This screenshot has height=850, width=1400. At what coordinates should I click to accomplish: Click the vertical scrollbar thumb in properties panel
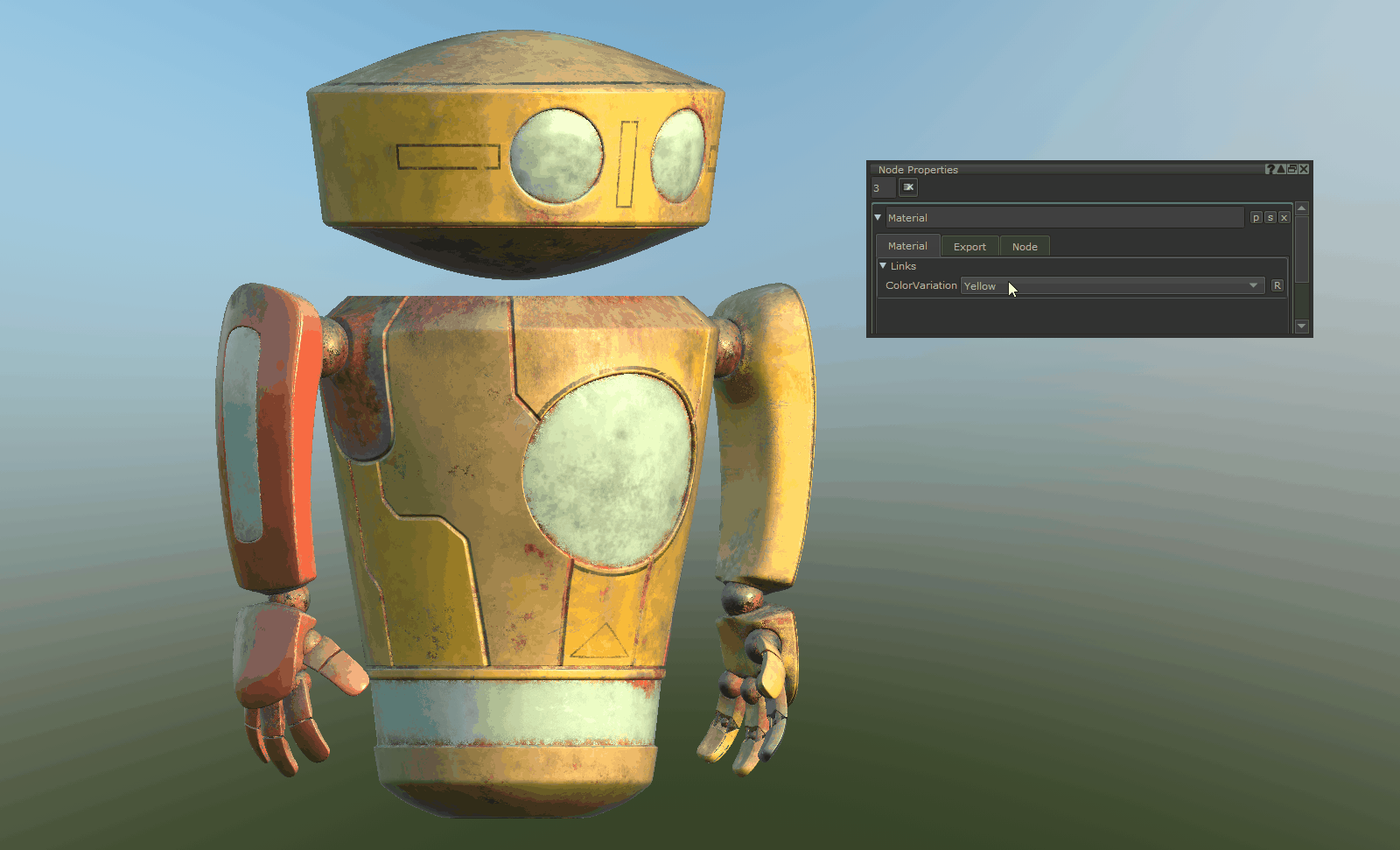[1301, 249]
